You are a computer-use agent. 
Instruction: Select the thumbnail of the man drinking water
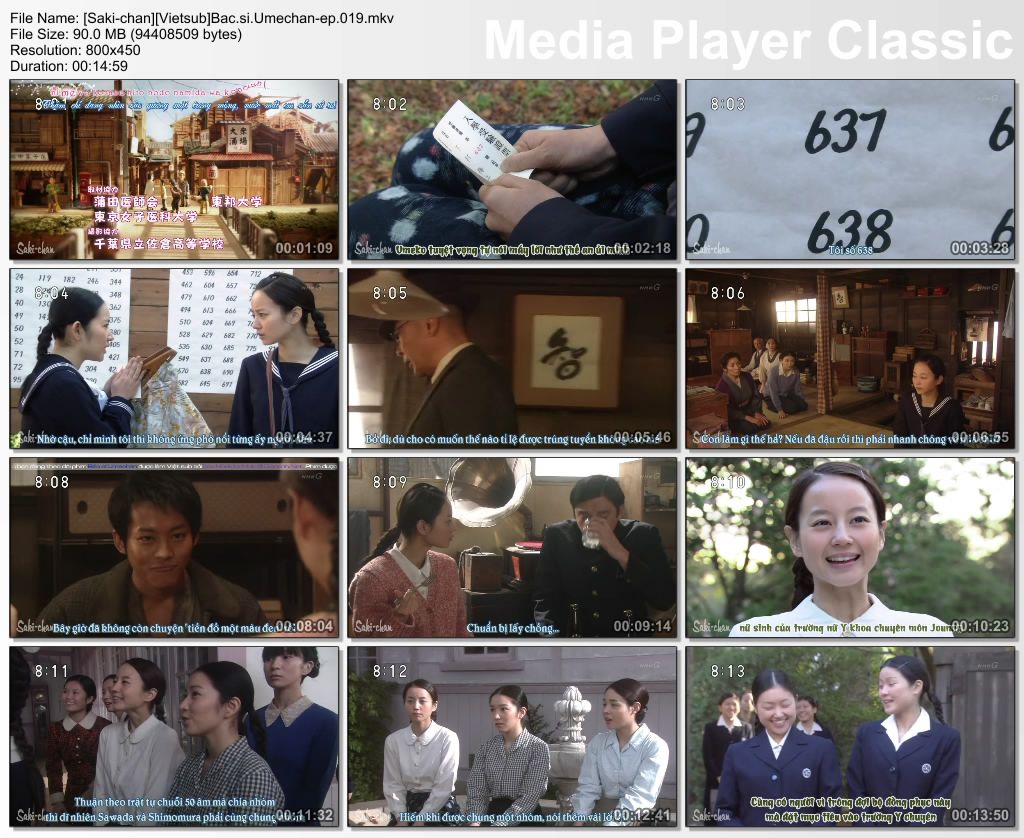[x=512, y=547]
